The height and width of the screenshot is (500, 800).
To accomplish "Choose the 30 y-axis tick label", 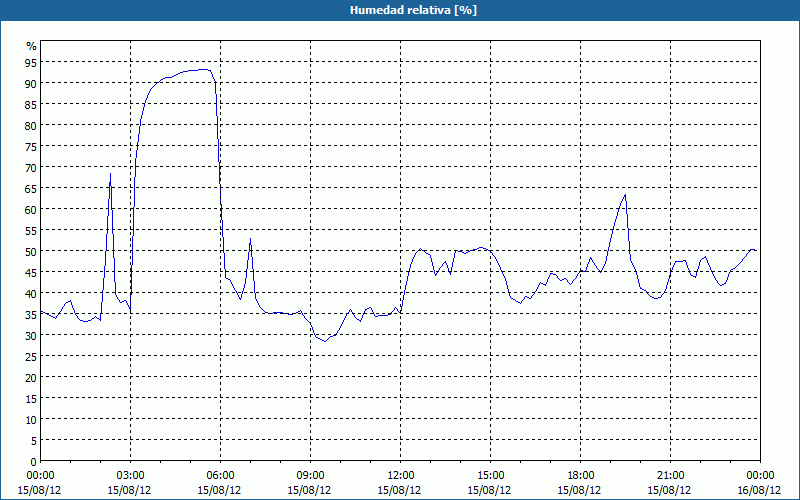I will pyautogui.click(x=31, y=336).
